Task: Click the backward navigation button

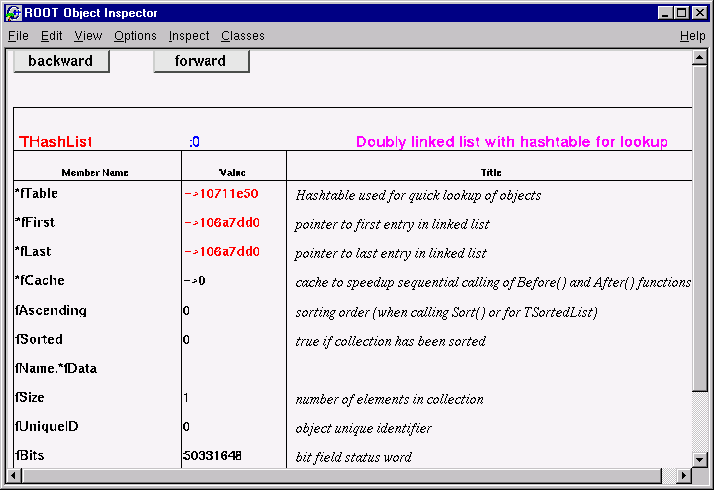Action: click(x=61, y=61)
